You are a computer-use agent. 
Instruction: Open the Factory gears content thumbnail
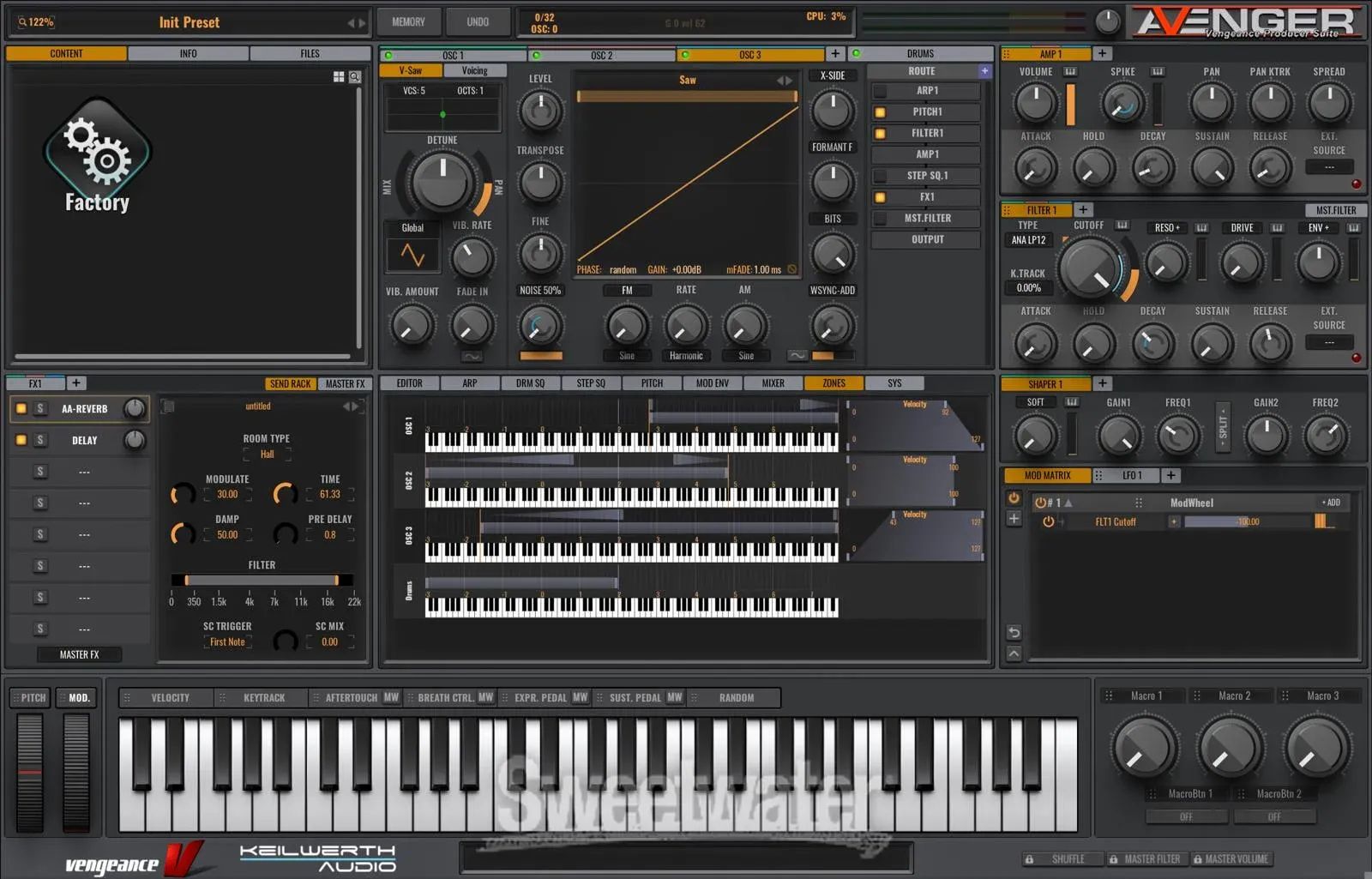97,154
